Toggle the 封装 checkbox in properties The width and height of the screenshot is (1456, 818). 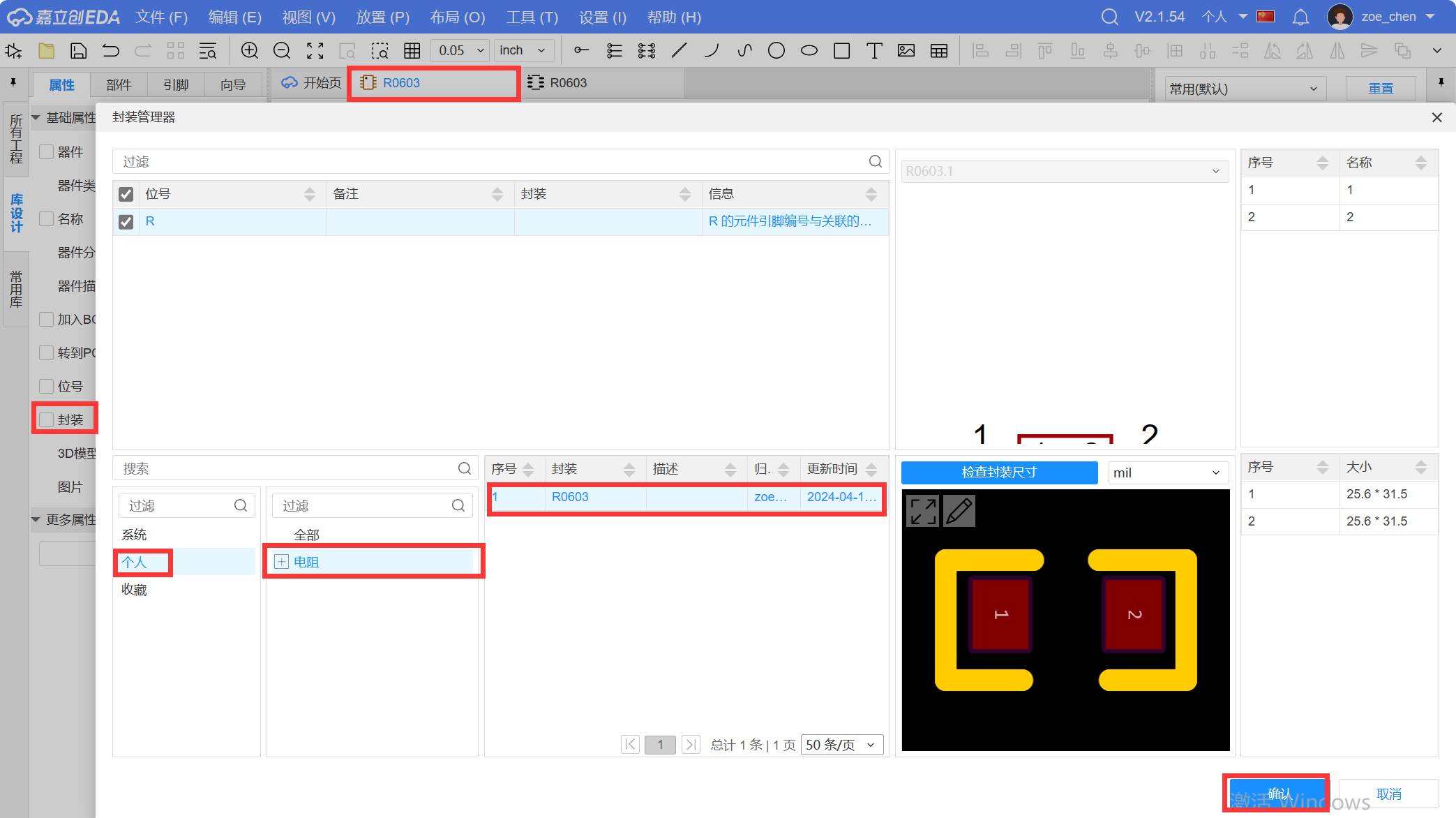tap(47, 419)
